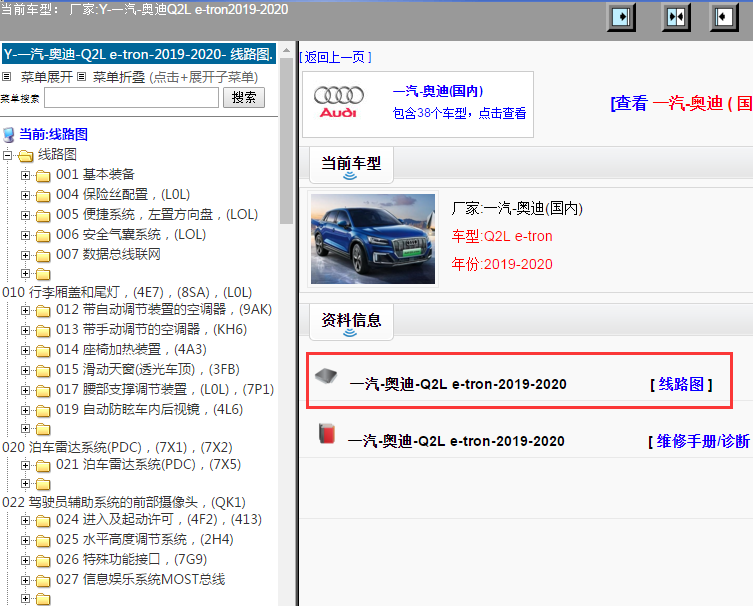Viewport: 753px width, 606px height.
Task: Click 菜单展开 text label
Action: pyautogui.click(x=47, y=77)
